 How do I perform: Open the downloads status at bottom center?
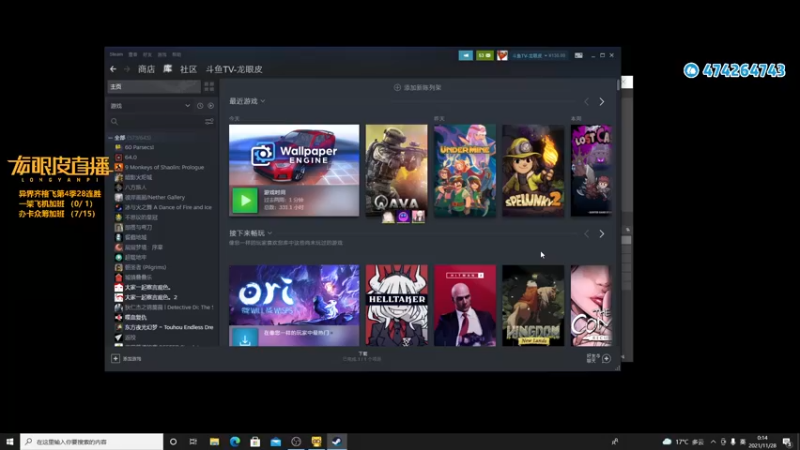[x=362, y=356]
